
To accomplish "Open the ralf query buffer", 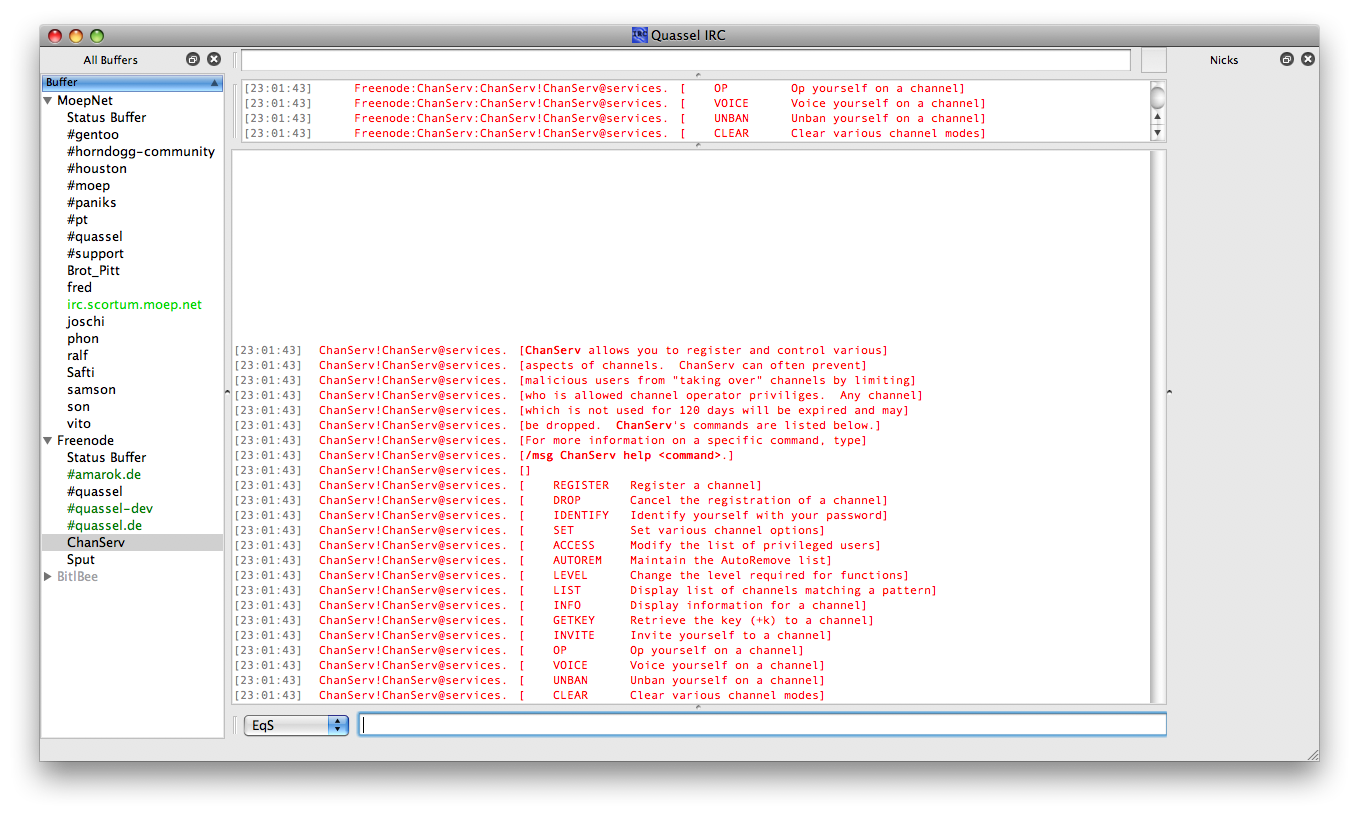I will [78, 356].
